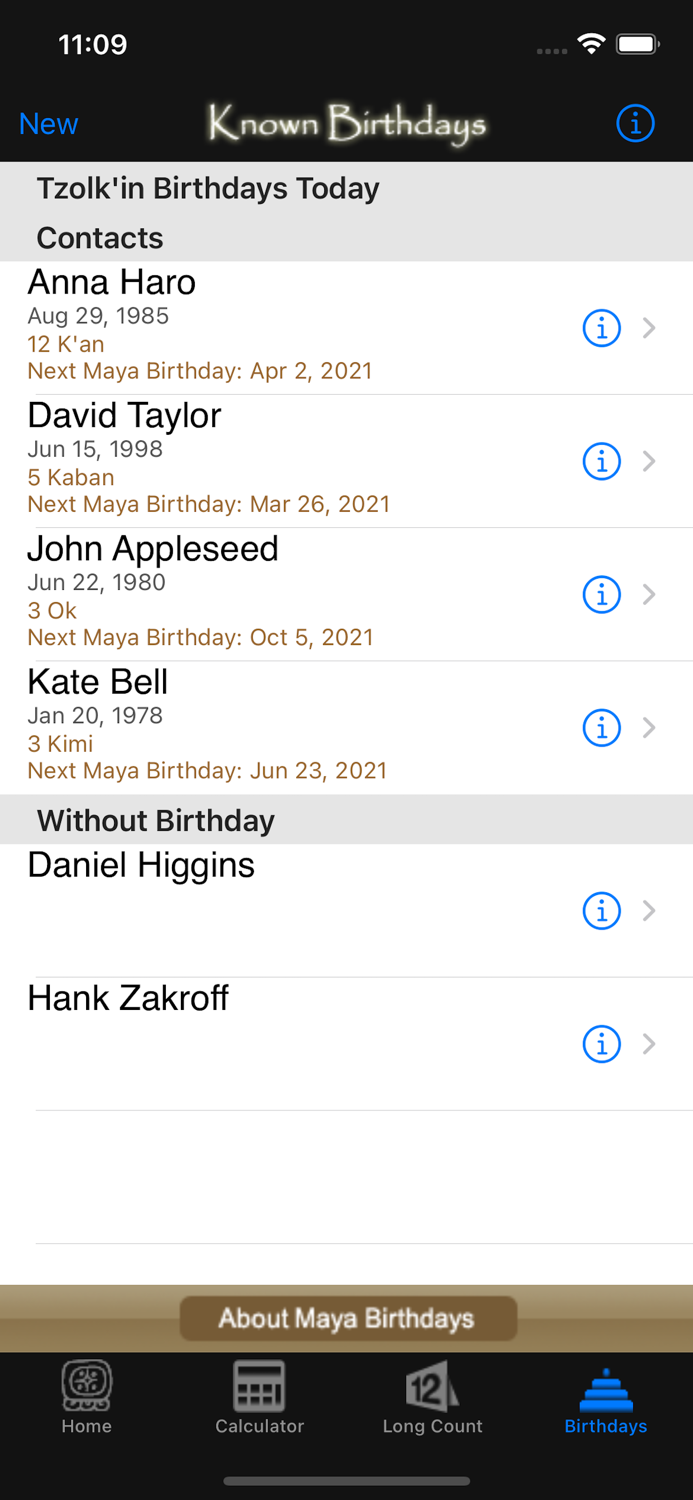Open Kate Bell details via chevron
The height and width of the screenshot is (1500, 693).
650,728
